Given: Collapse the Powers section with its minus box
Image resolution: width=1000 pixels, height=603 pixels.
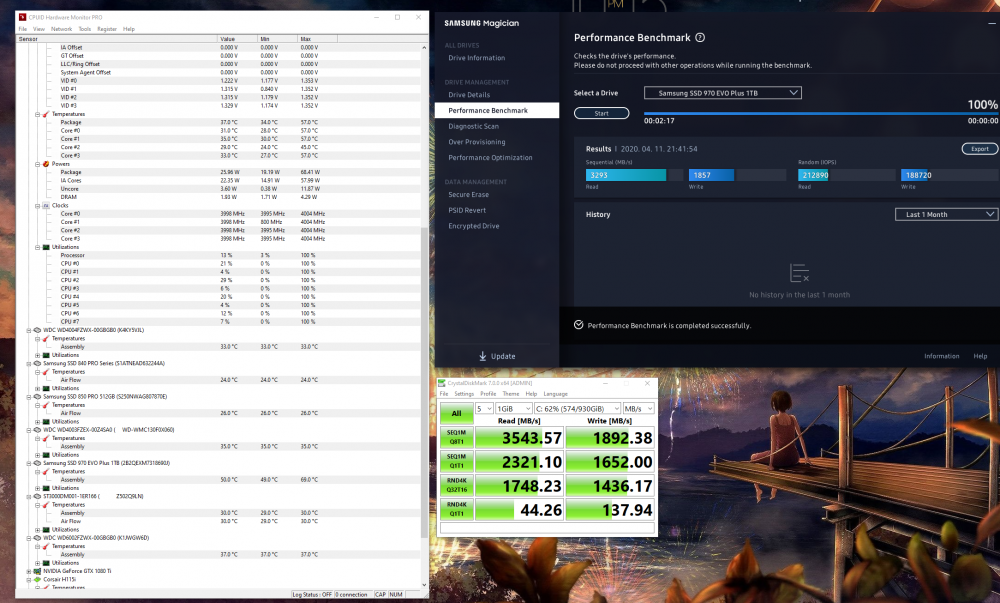Looking at the screenshot, I should pos(38,164).
